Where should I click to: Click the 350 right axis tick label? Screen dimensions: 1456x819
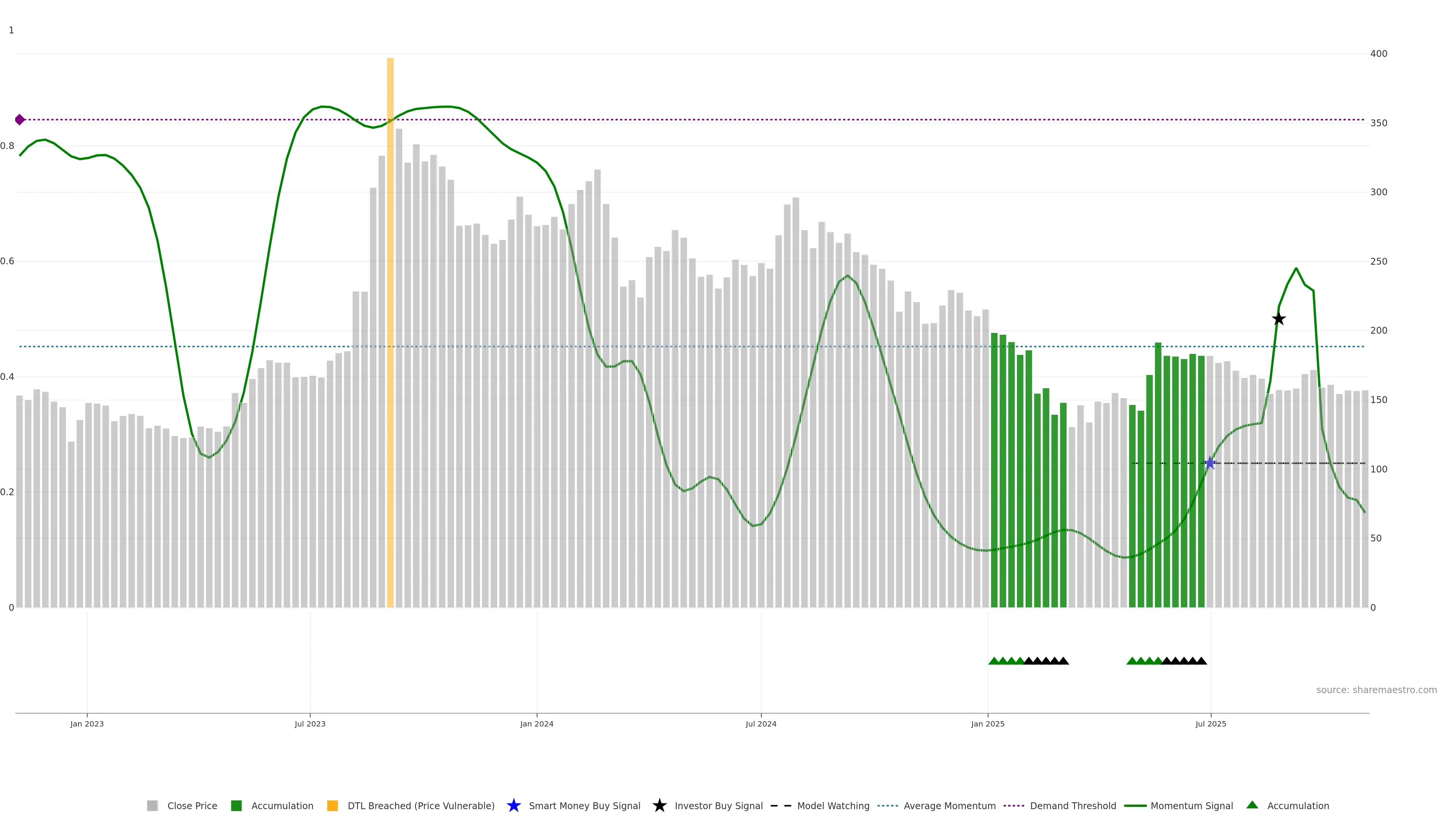(1379, 123)
